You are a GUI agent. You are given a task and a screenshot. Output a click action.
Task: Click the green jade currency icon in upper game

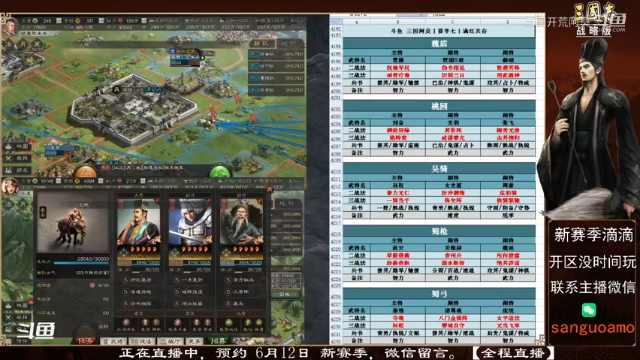coord(36,20)
